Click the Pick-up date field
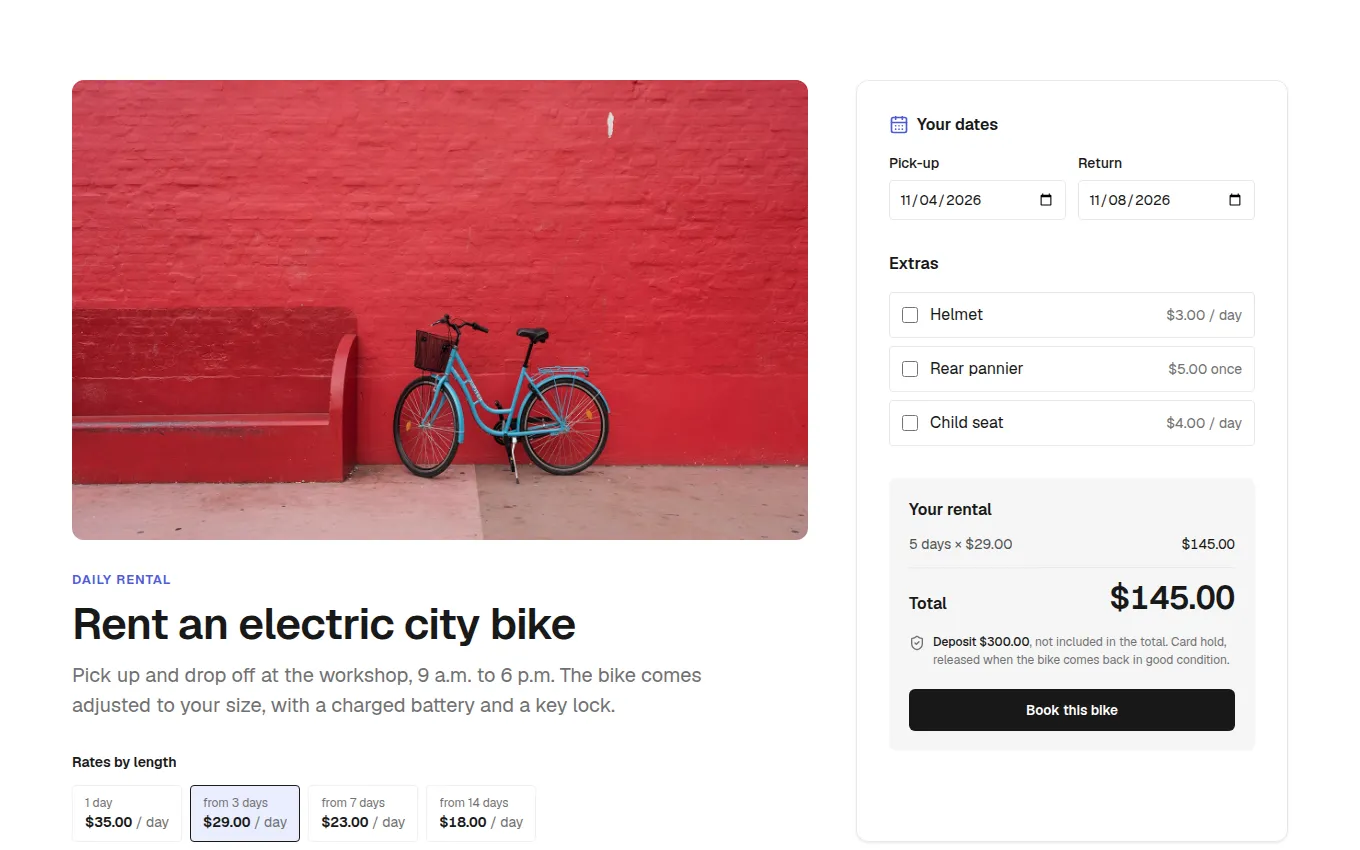The width and height of the screenshot is (1360, 850). tap(977, 200)
